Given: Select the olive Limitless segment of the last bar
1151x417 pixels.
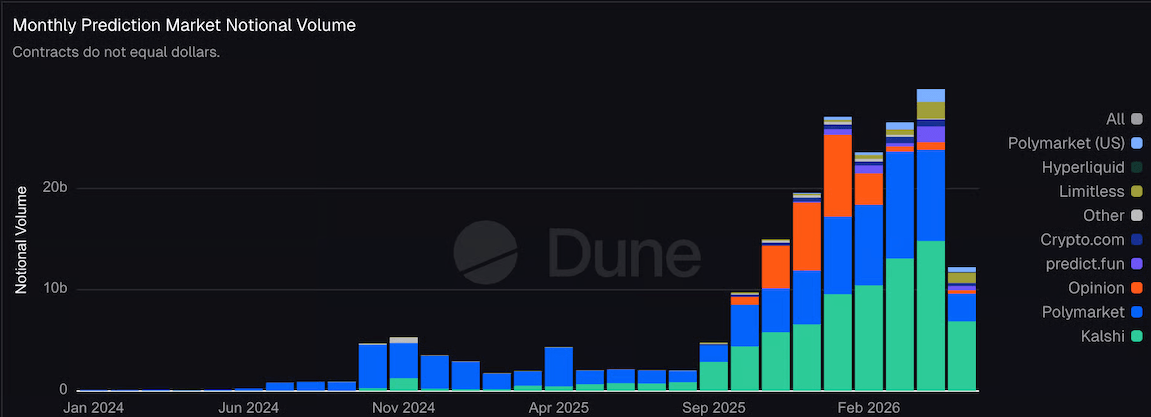Looking at the screenshot, I should pyautogui.click(x=962, y=278).
